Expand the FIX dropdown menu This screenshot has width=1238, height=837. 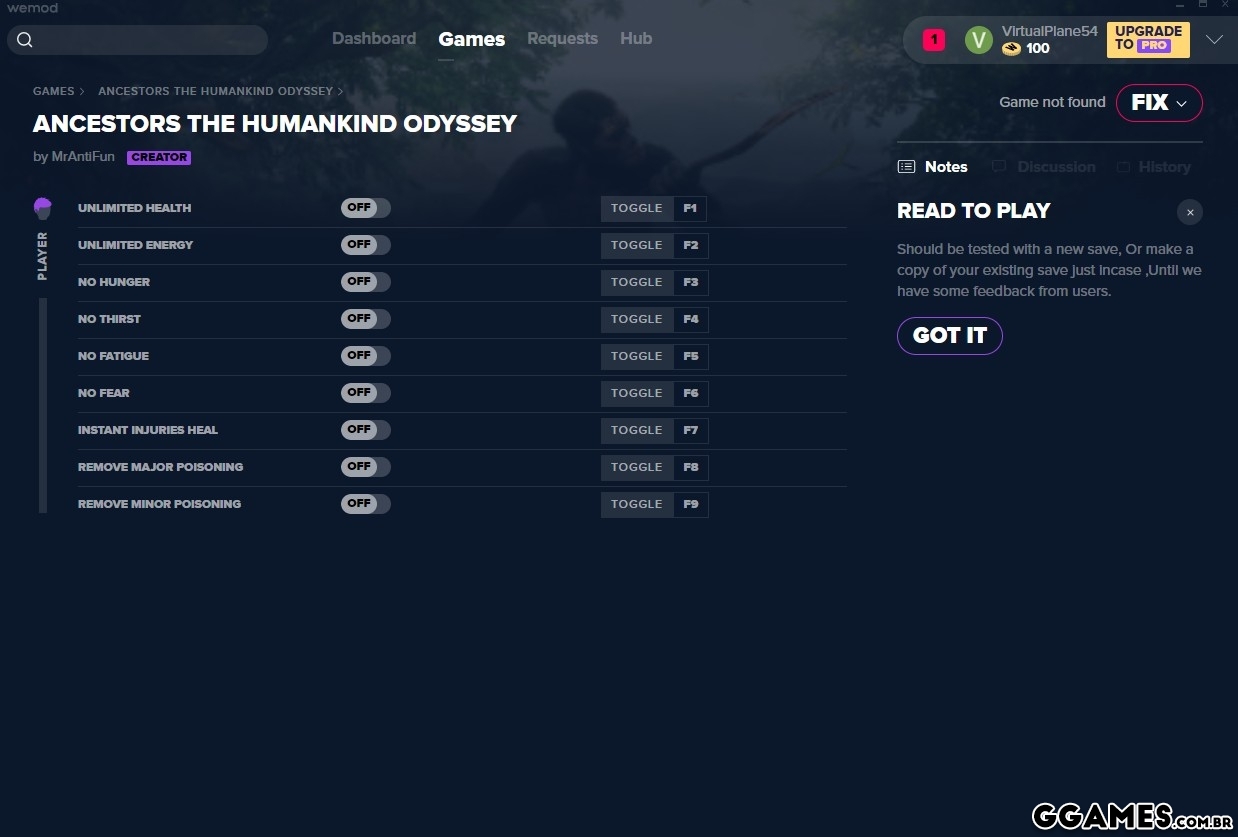point(1159,103)
